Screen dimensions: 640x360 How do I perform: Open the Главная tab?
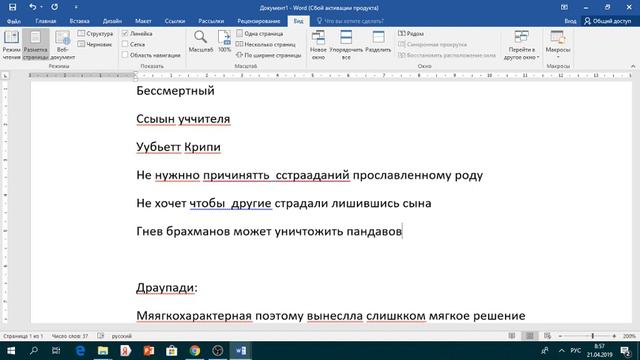[x=46, y=21]
